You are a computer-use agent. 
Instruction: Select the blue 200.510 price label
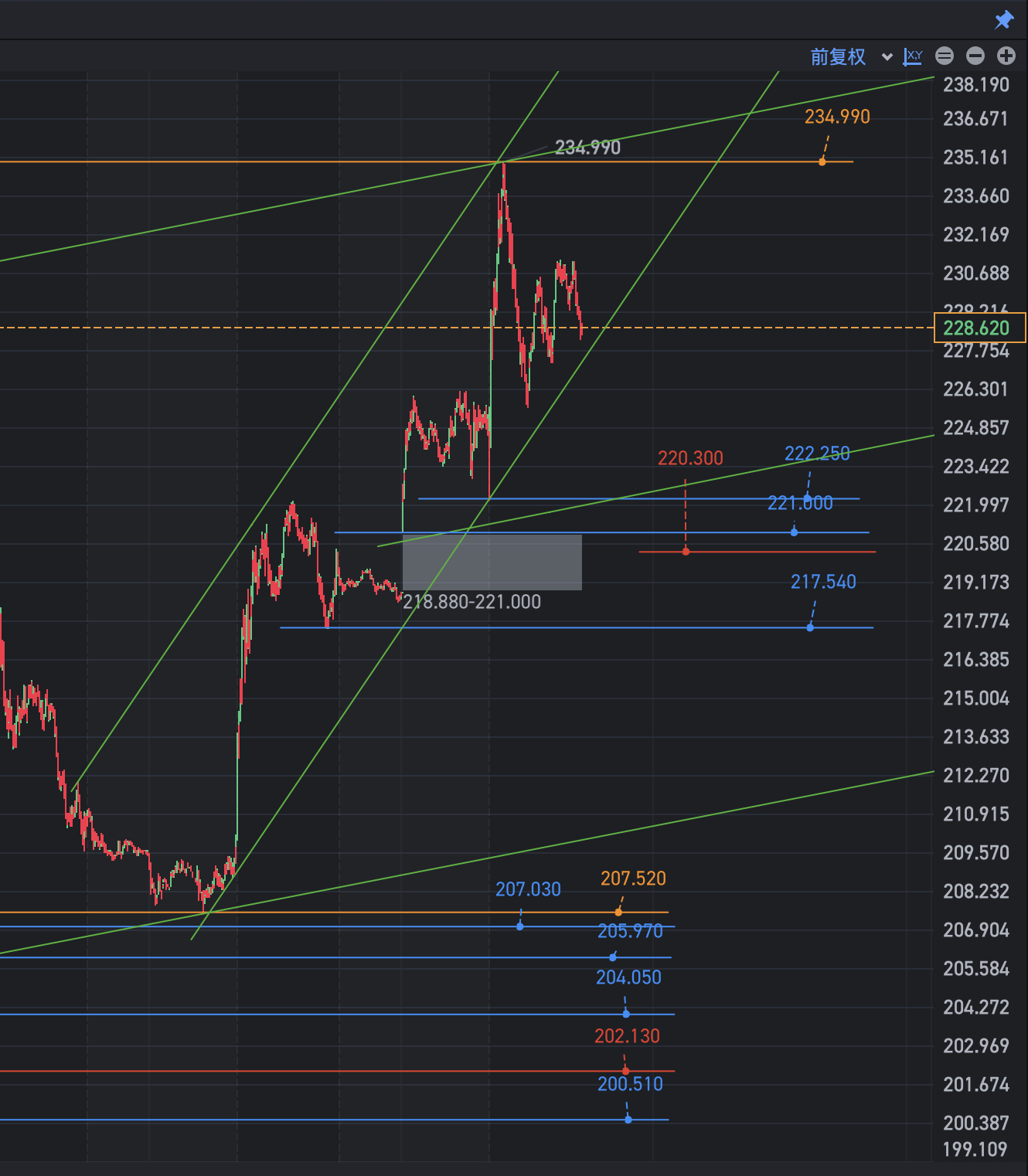point(630,1084)
